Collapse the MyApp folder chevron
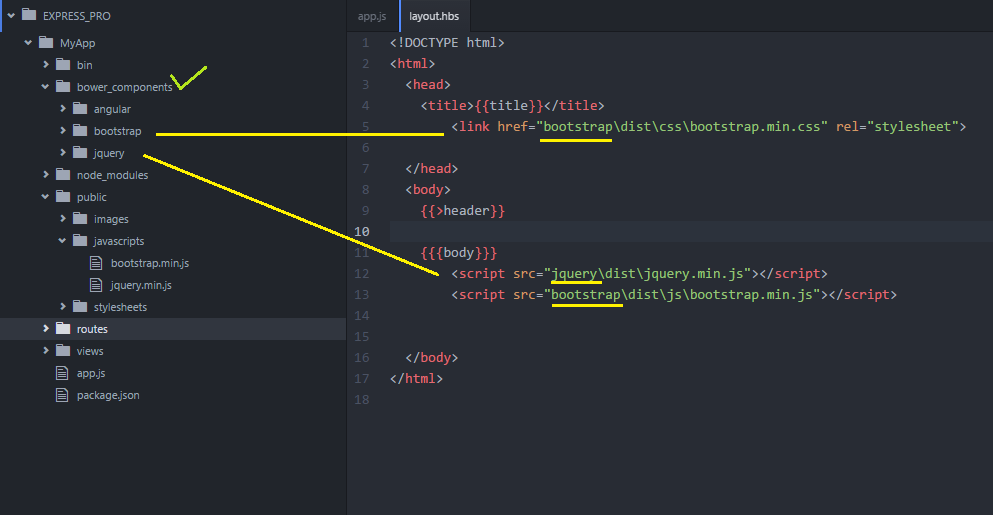Viewport: 993px width, 515px height. tap(28, 42)
